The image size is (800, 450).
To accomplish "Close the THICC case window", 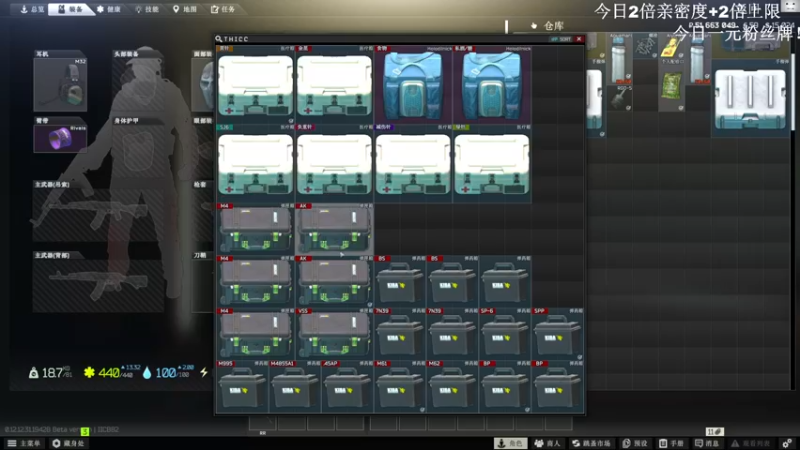I will coord(579,39).
